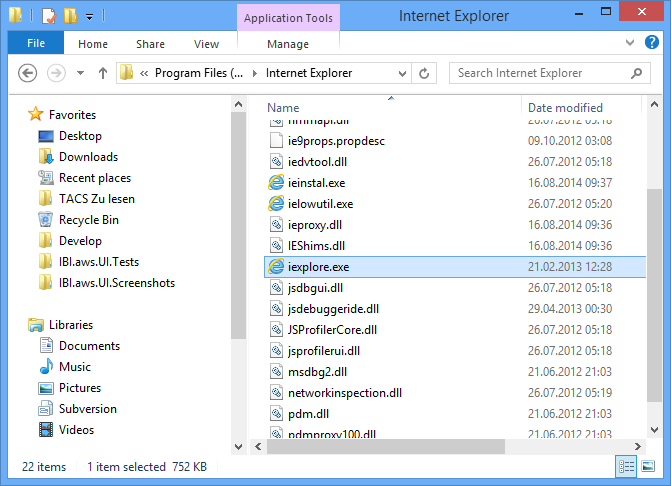671x486 pixels.
Task: Select the iexplore.exe file icon
Action: point(277,267)
